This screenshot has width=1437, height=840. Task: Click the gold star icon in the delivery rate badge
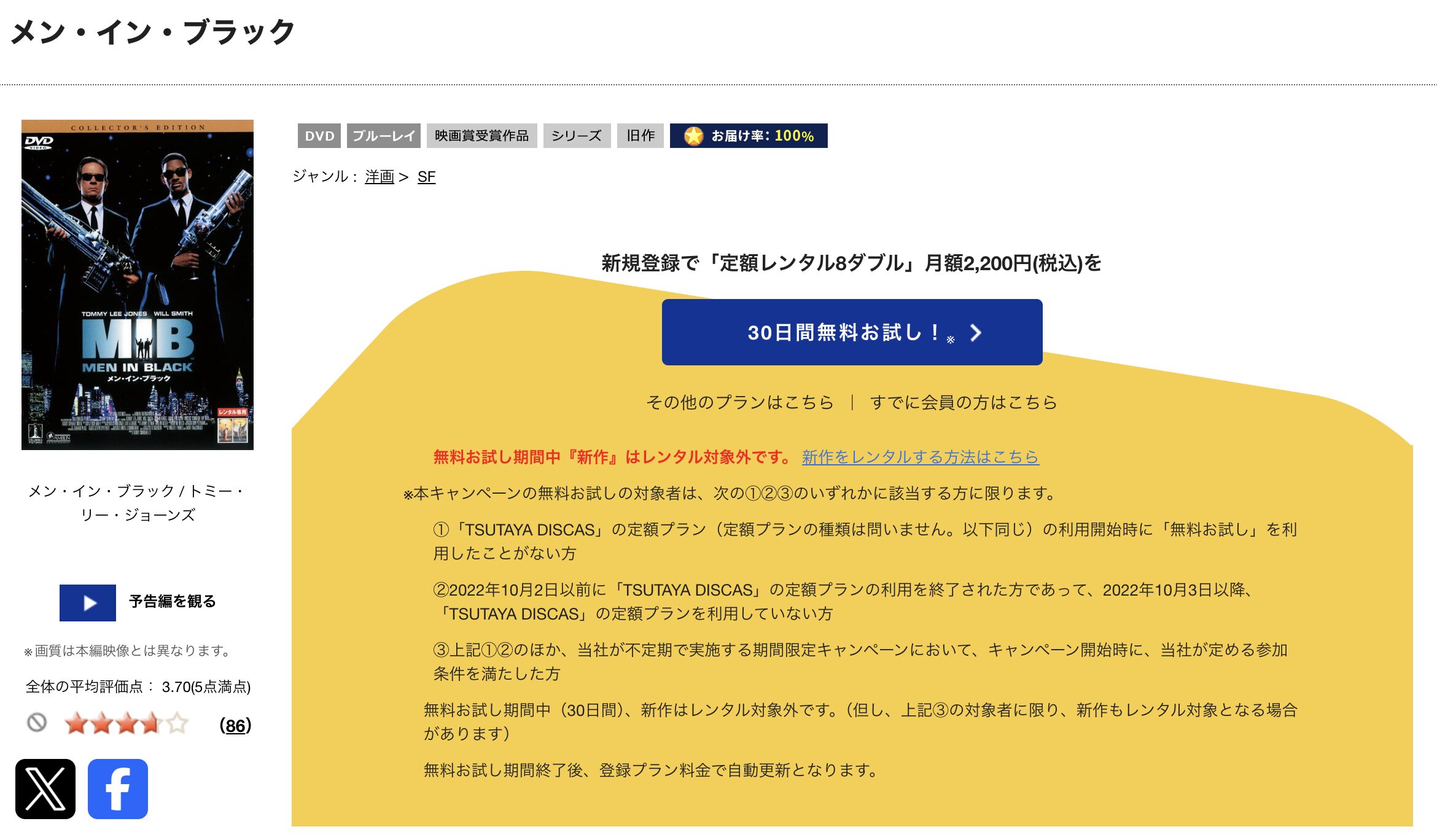click(x=693, y=136)
